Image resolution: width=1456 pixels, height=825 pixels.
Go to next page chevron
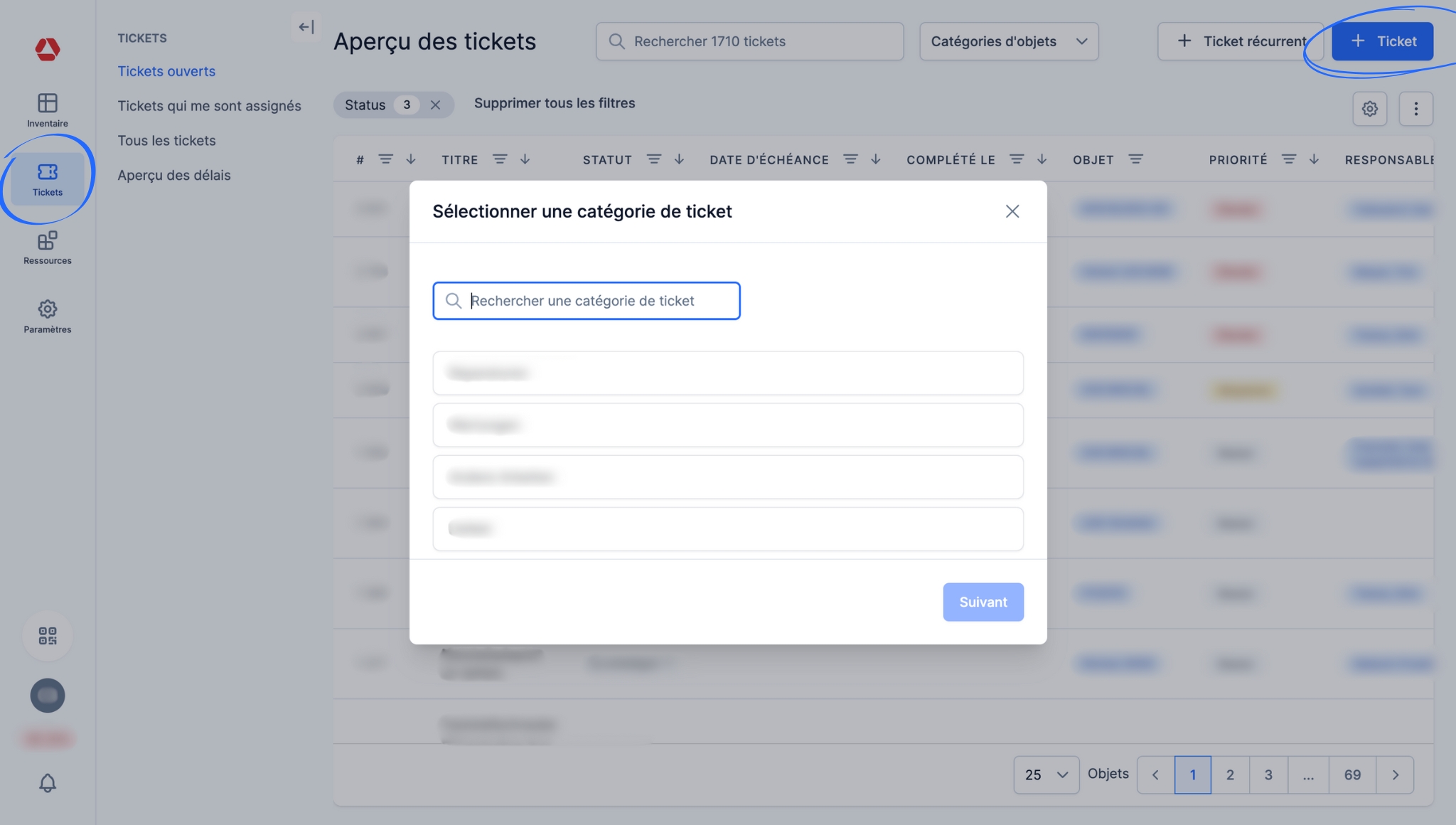(1395, 775)
